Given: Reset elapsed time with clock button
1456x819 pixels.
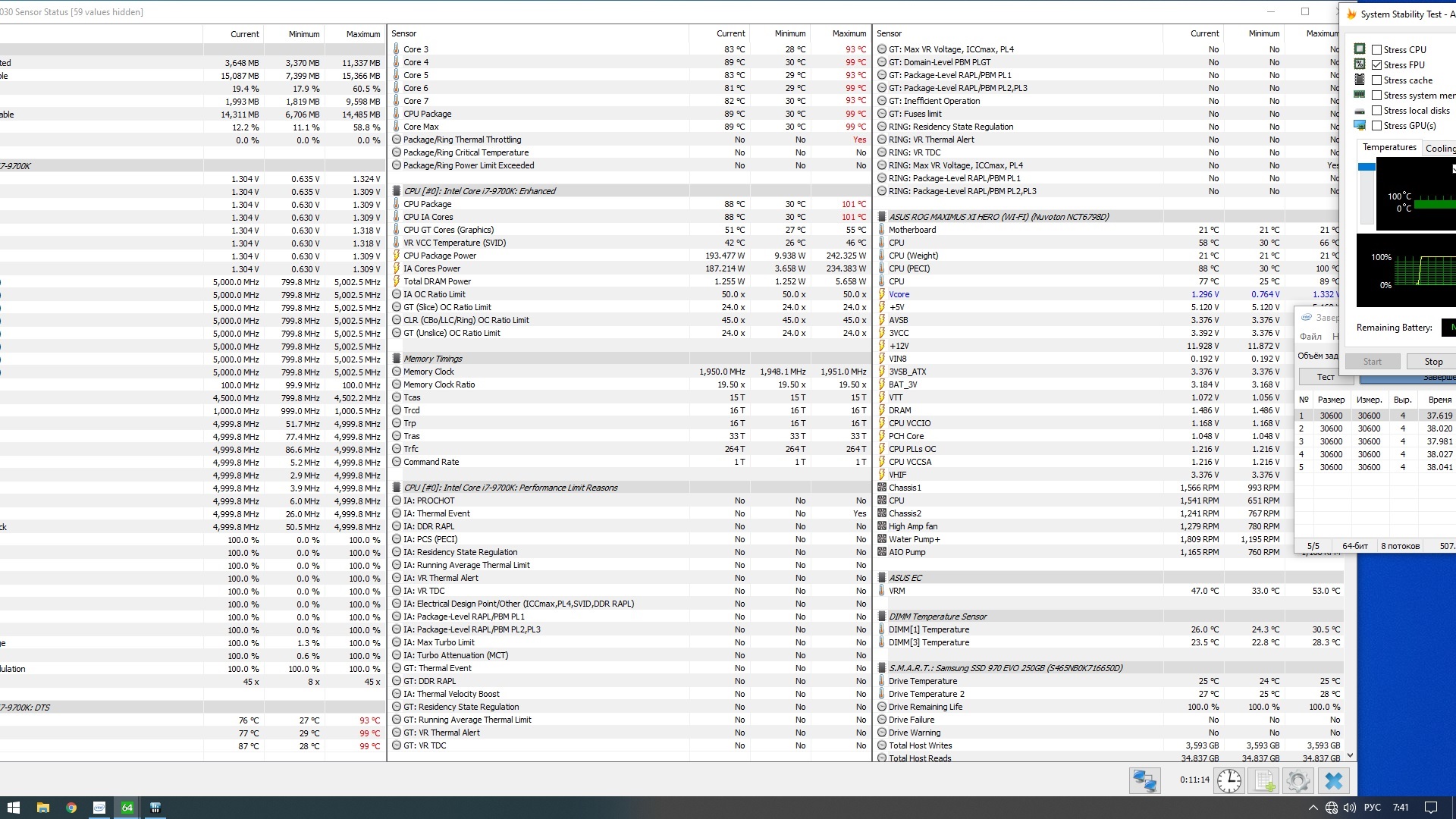Looking at the screenshot, I should 1228,780.
